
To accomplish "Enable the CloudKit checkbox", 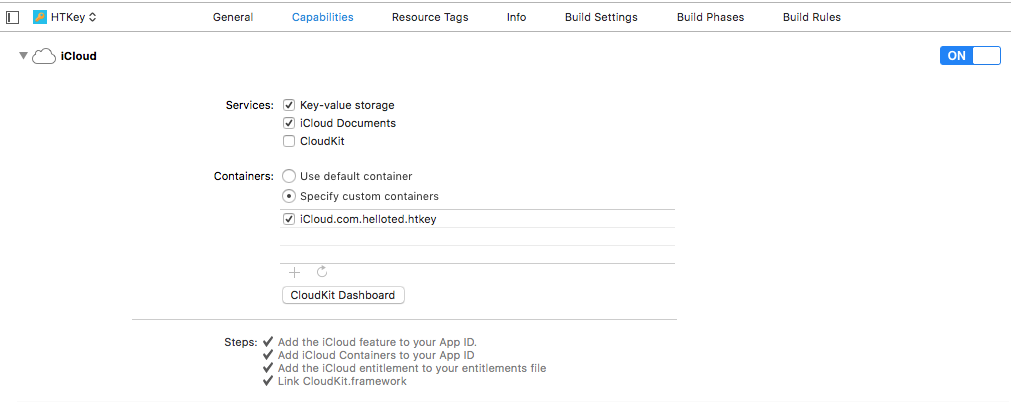I will point(289,141).
